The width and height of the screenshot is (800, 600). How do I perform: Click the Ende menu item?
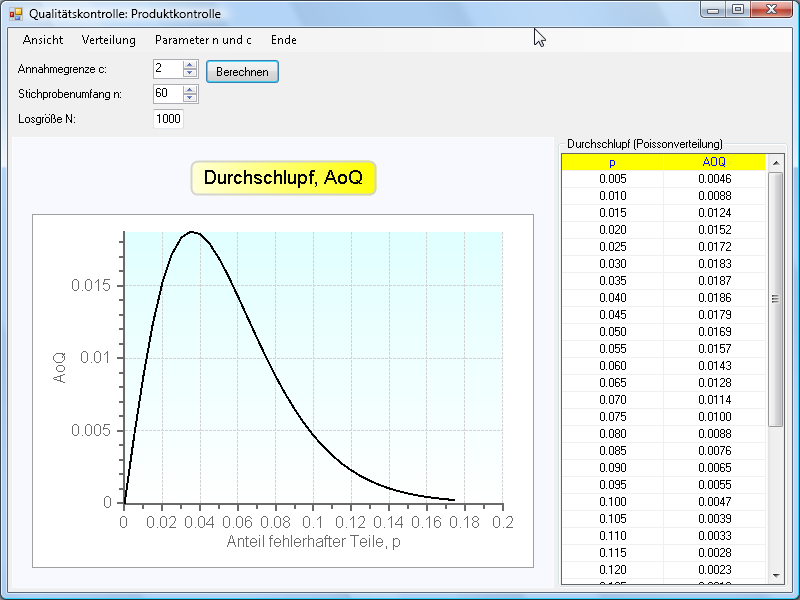pos(284,40)
